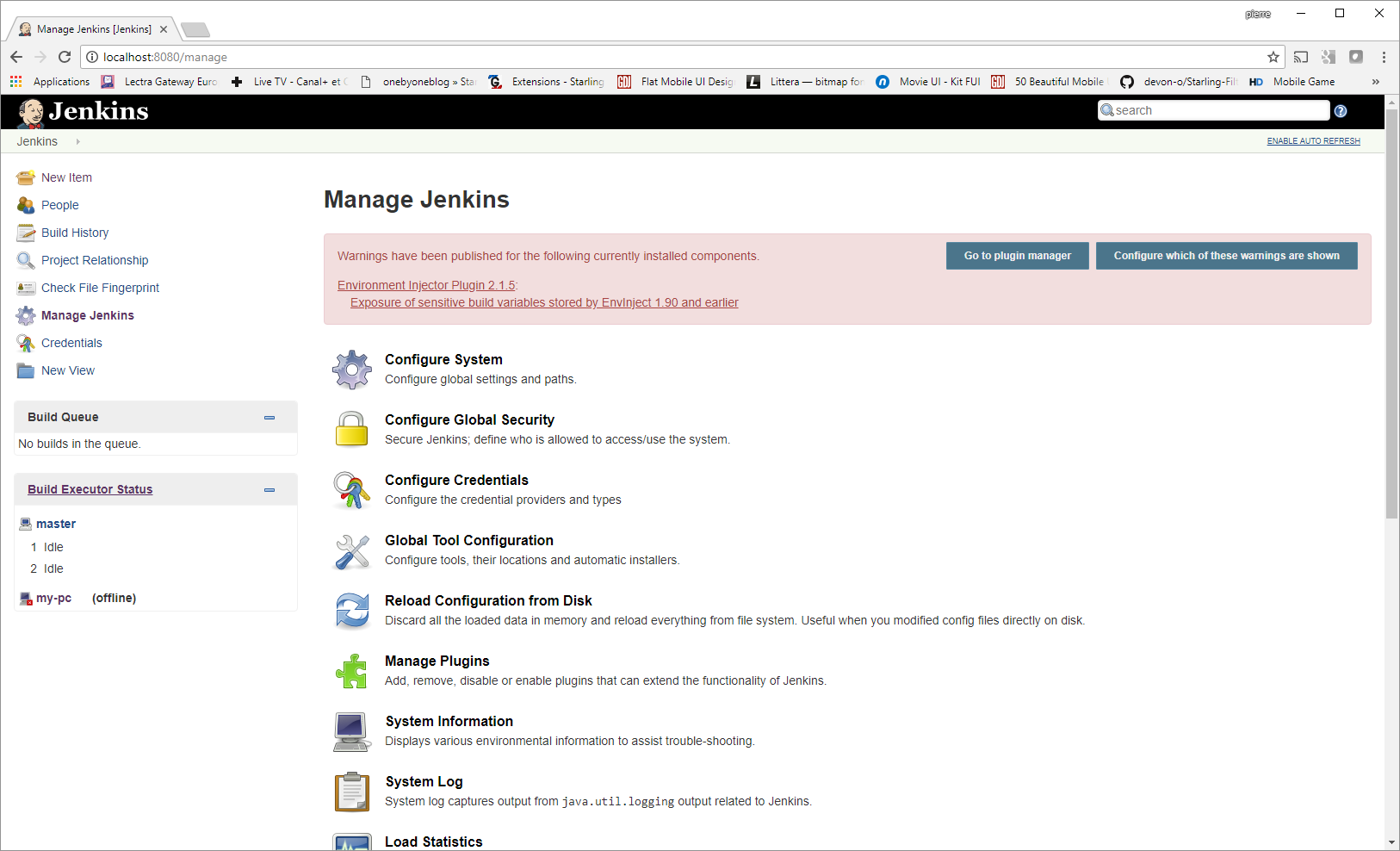Click the Configure Global Security padlock icon
The width and height of the screenshot is (1400, 851).
351,429
